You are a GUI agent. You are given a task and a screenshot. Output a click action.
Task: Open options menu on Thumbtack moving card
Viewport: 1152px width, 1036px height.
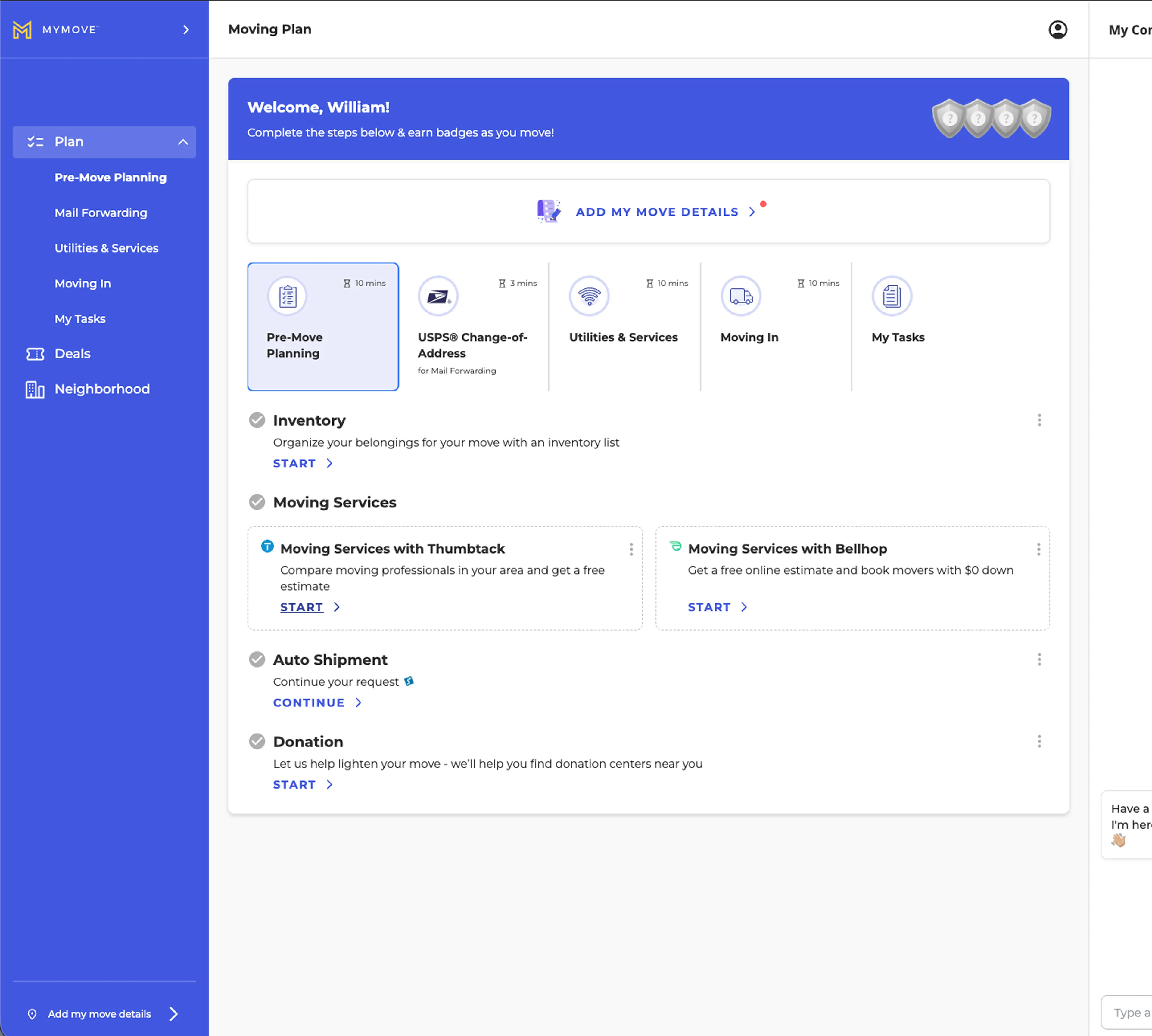[631, 549]
